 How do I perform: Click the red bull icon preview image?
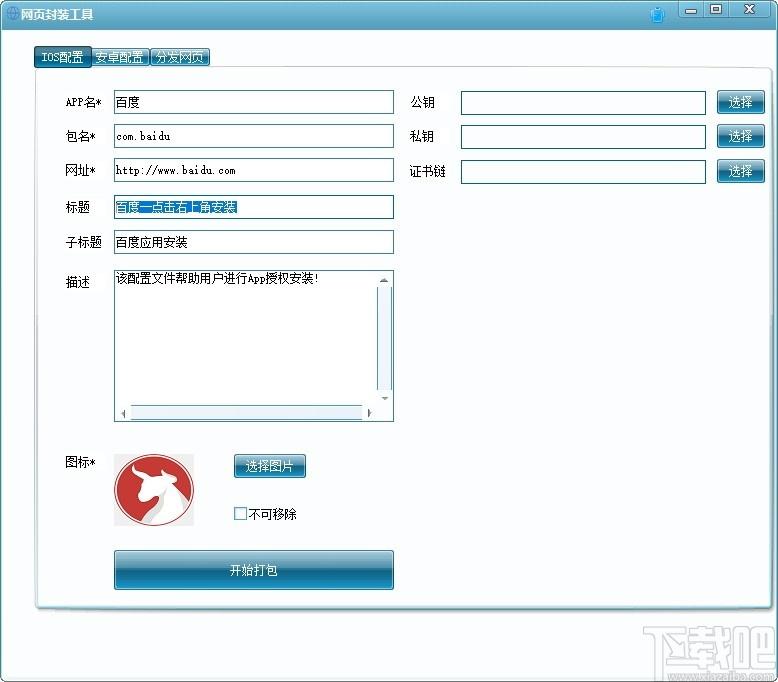154,490
